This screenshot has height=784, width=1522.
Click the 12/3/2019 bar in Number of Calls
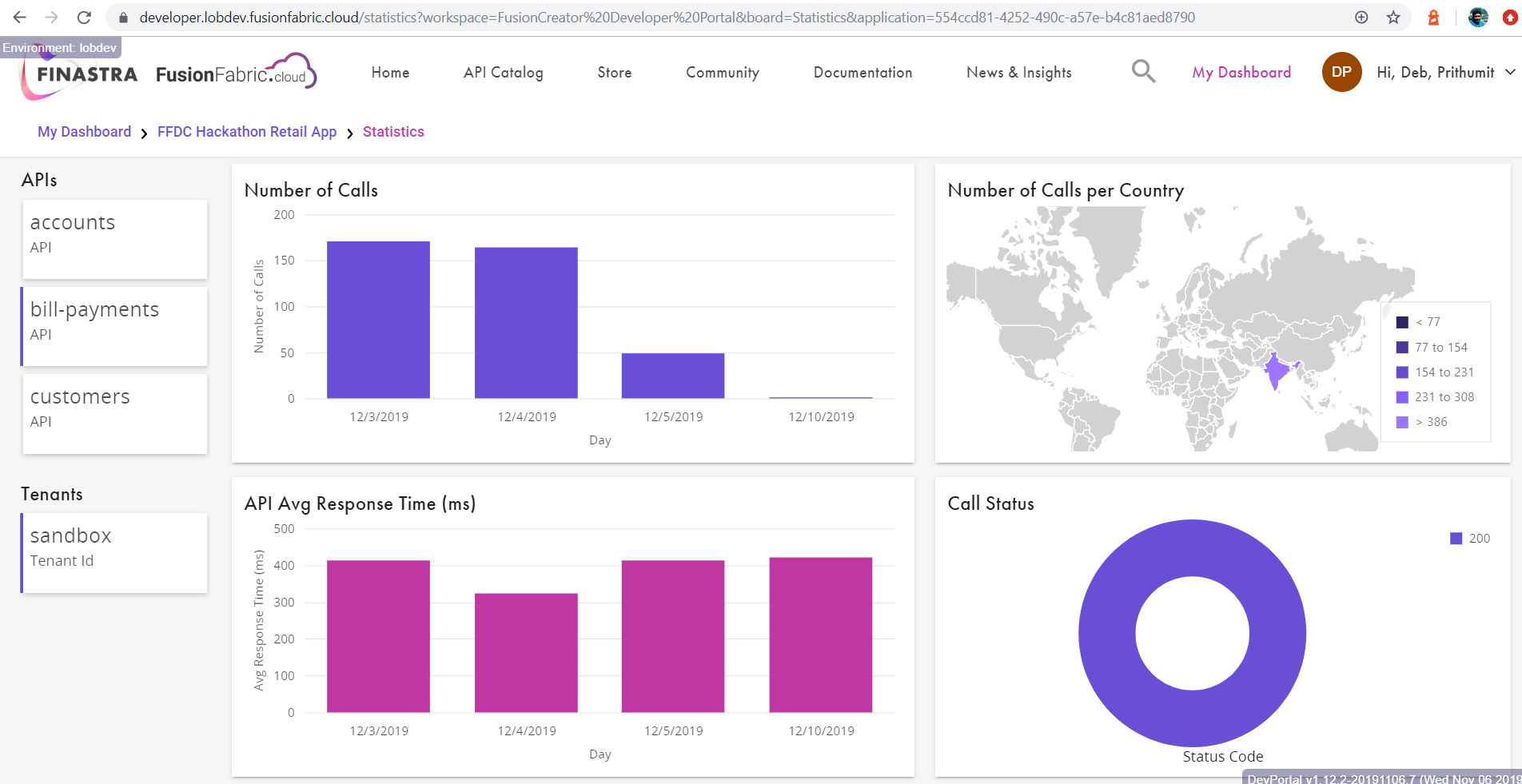[x=378, y=320]
